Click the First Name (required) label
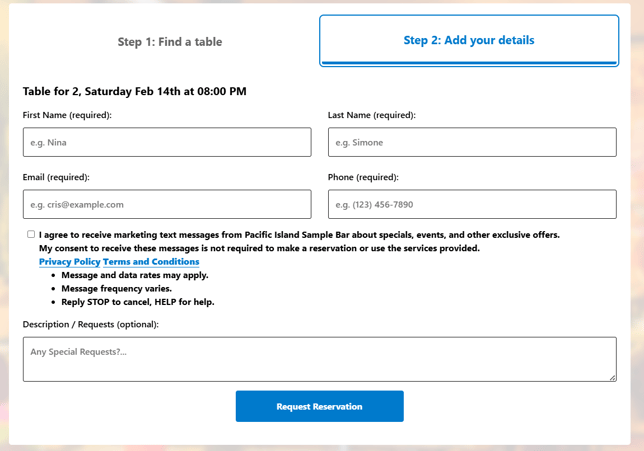The height and width of the screenshot is (451, 644). 67,115
